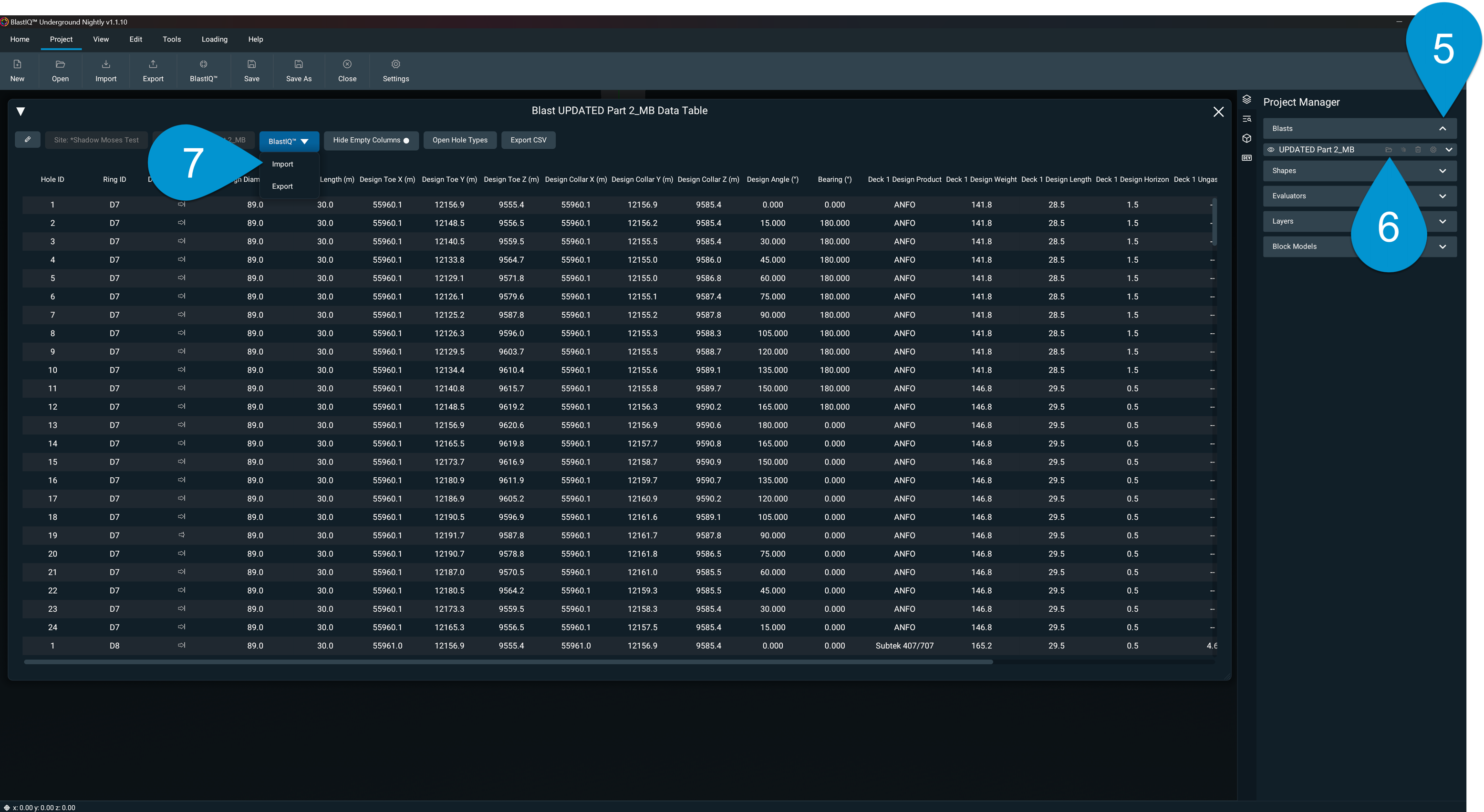Click the Design Collar Z (m) column header
The width and height of the screenshot is (1484, 812).
708,180
